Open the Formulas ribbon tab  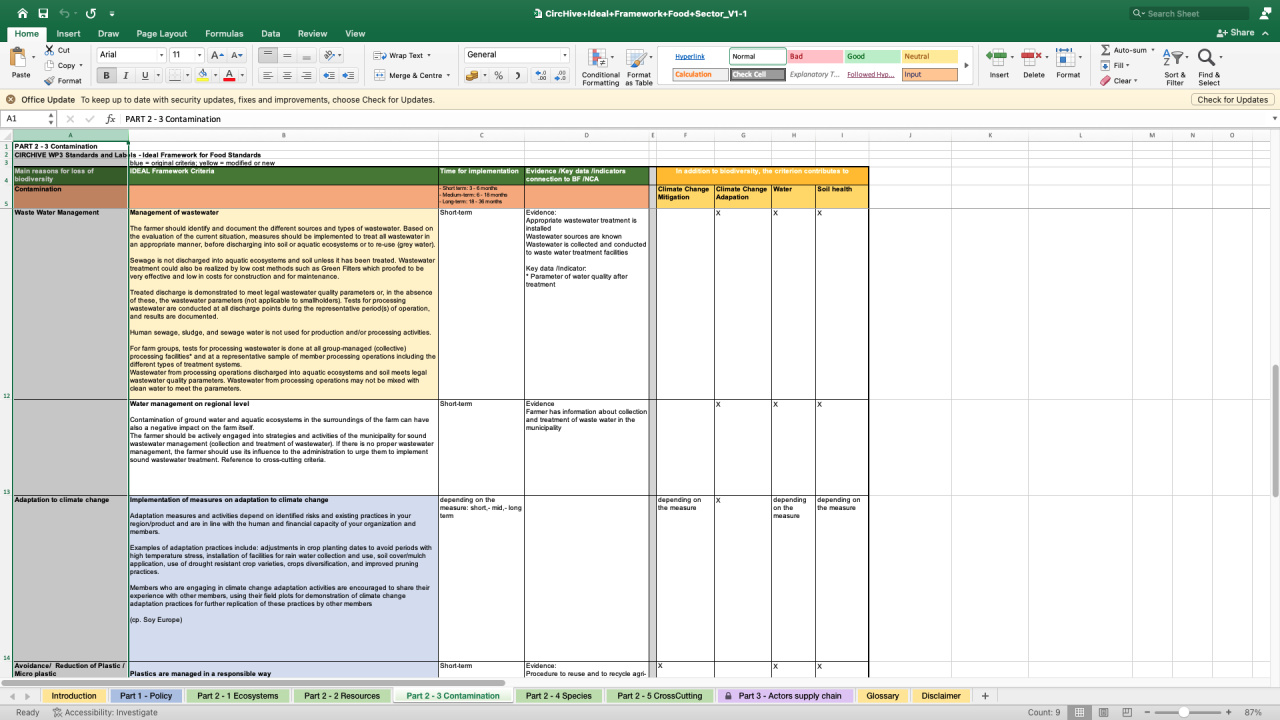[225, 33]
